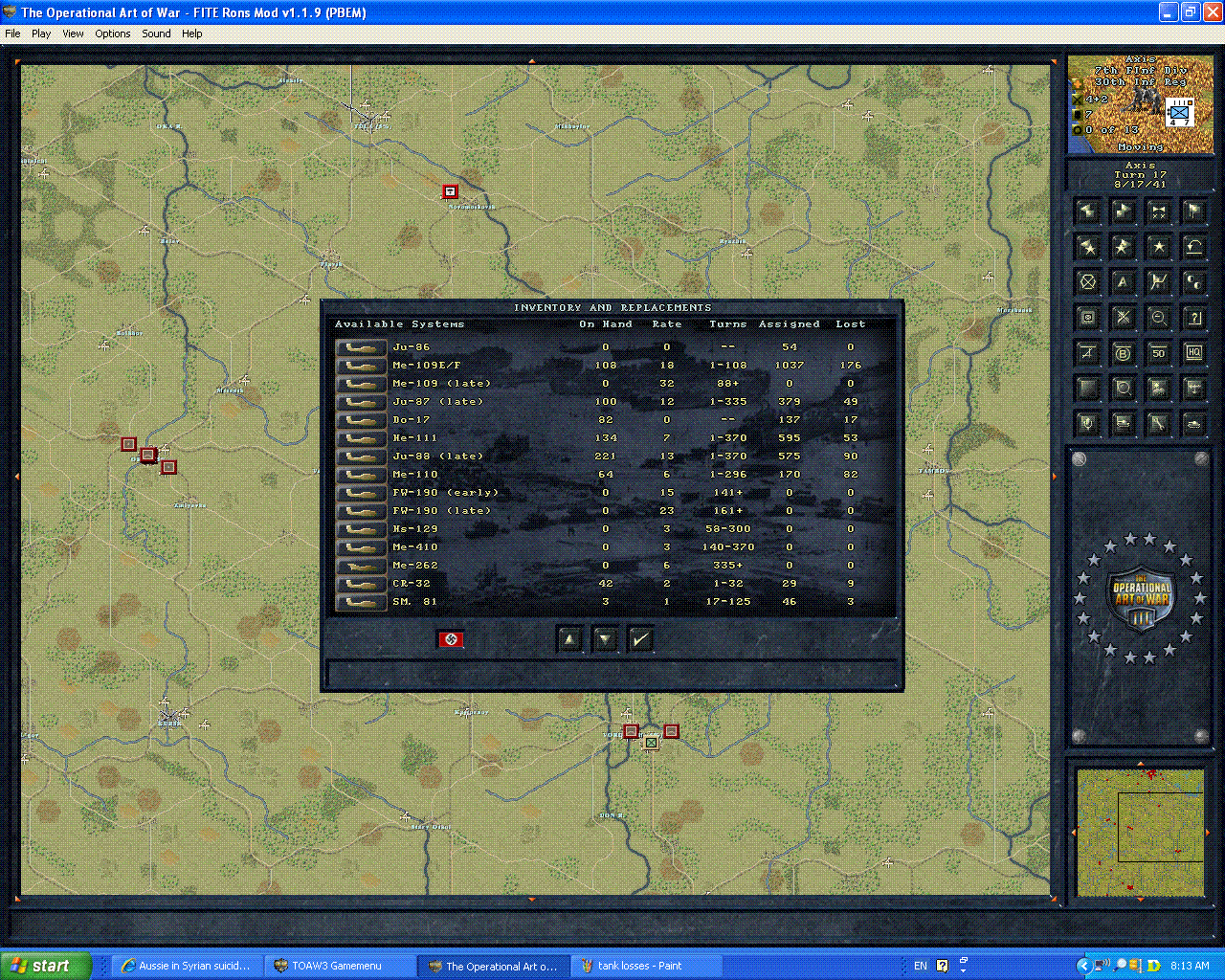Click the letter A sidebar icon
This screenshot has height=980, width=1225.
click(x=1123, y=281)
